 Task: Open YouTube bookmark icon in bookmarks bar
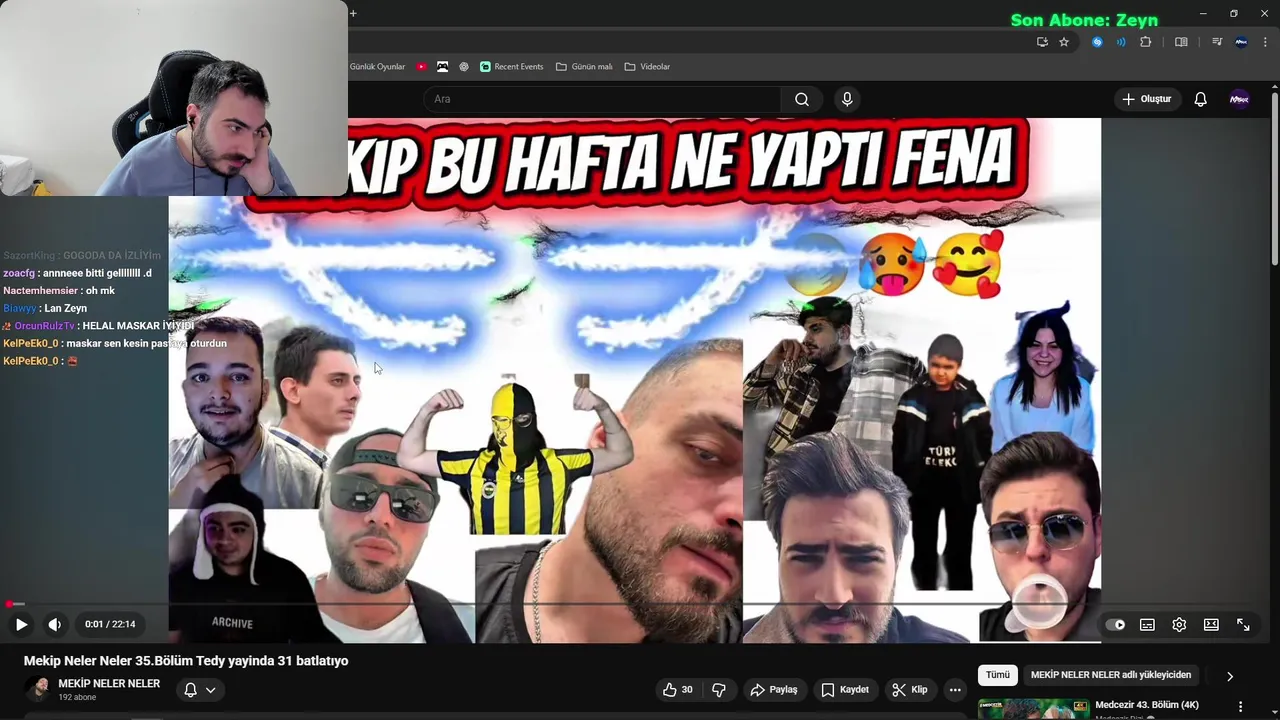[x=422, y=67]
